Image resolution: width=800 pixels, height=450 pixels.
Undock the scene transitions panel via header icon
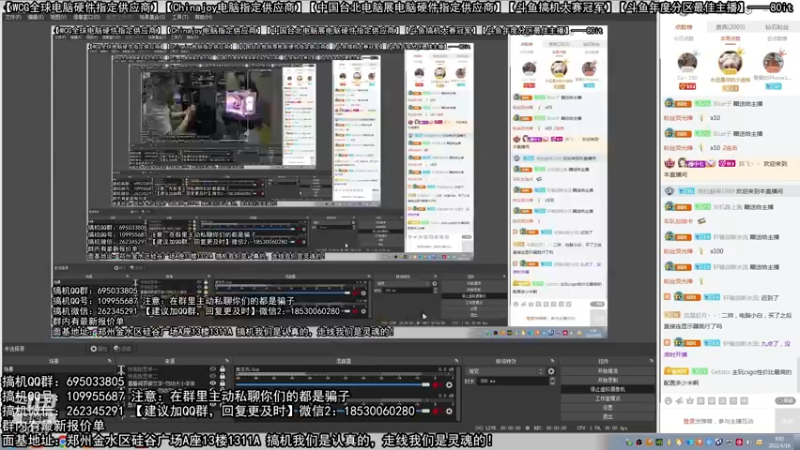click(552, 361)
